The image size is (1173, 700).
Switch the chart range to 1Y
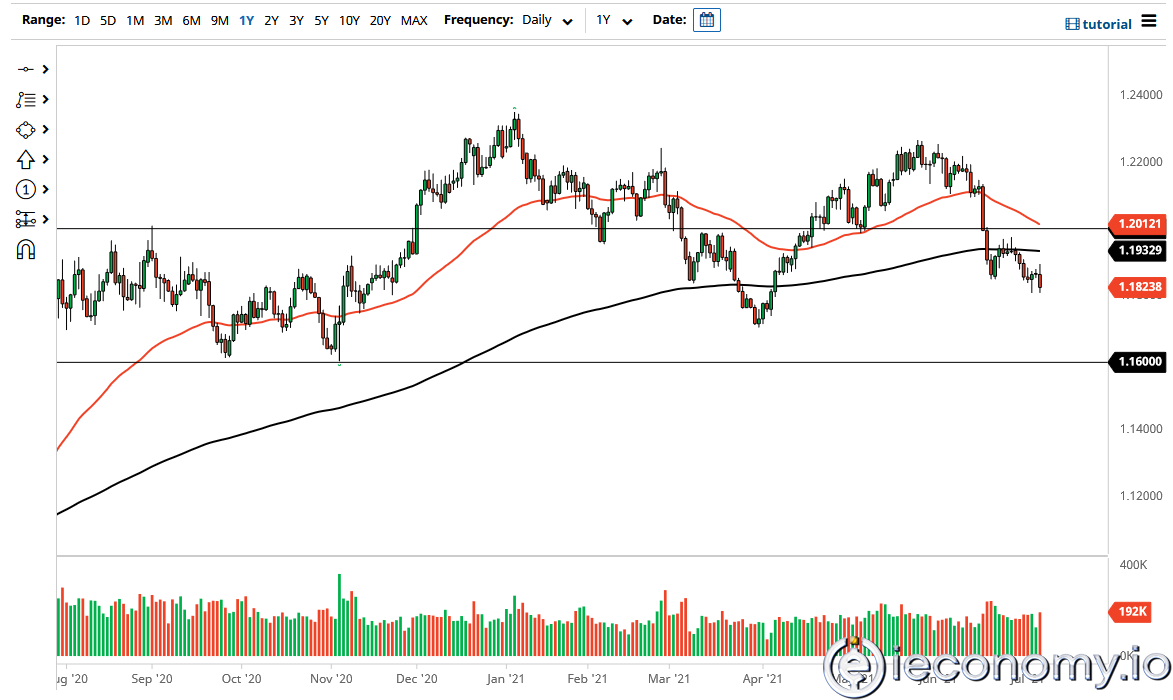[247, 20]
